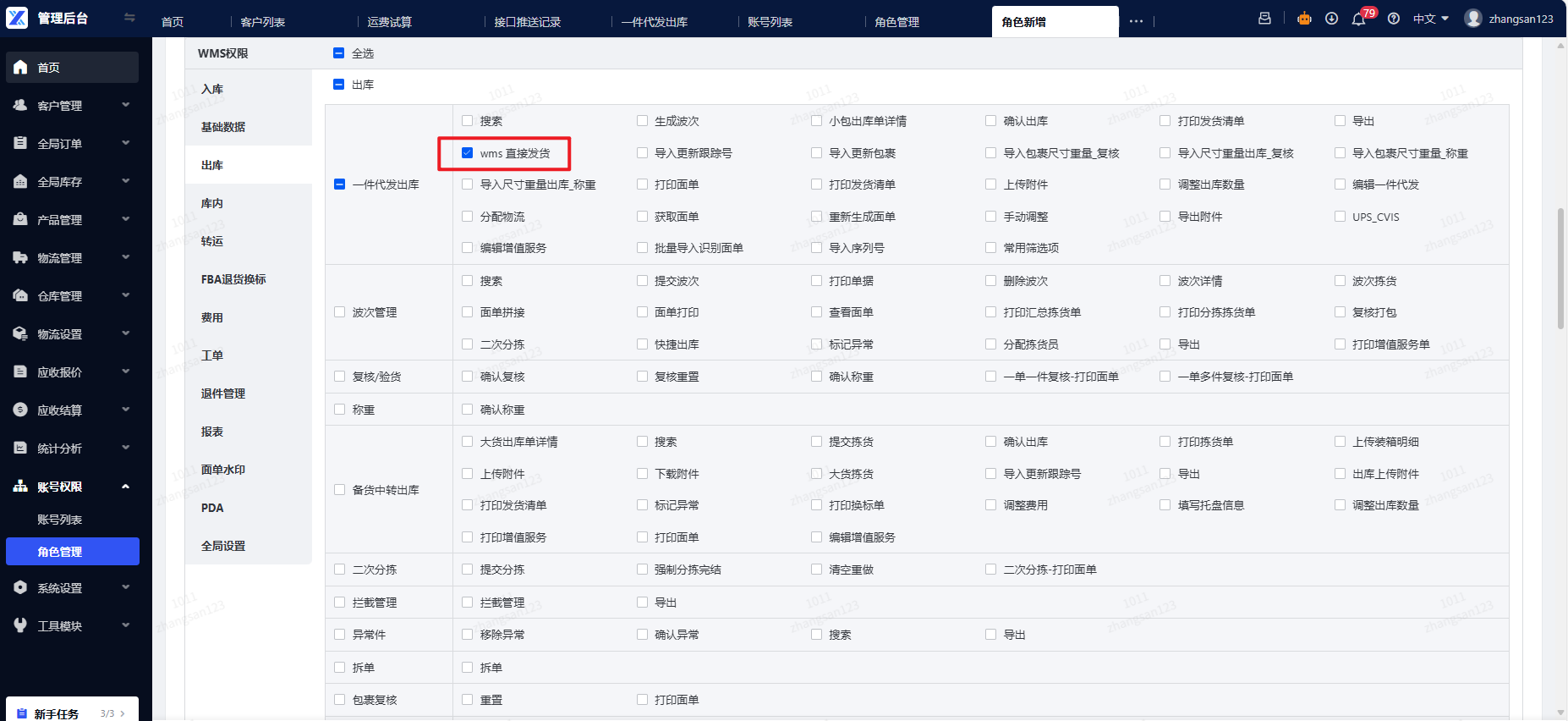This screenshot has height=721, width=1568.
Task: Select the 基础数据 permission category
Action: (x=249, y=127)
